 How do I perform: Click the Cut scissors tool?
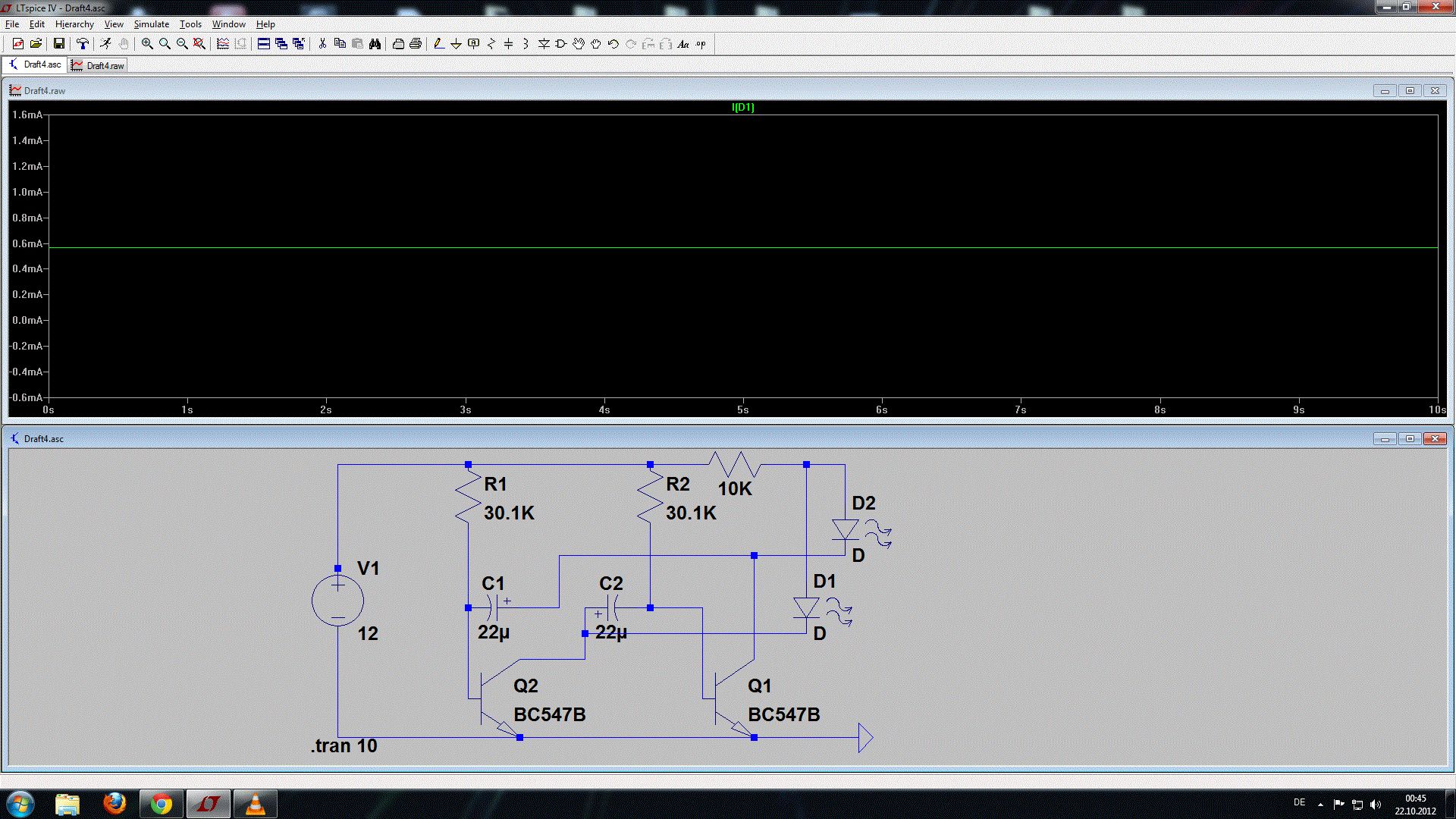322,44
